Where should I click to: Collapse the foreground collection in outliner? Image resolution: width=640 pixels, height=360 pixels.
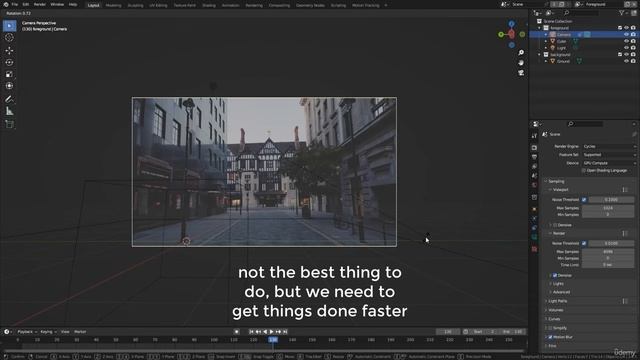[x=540, y=28]
